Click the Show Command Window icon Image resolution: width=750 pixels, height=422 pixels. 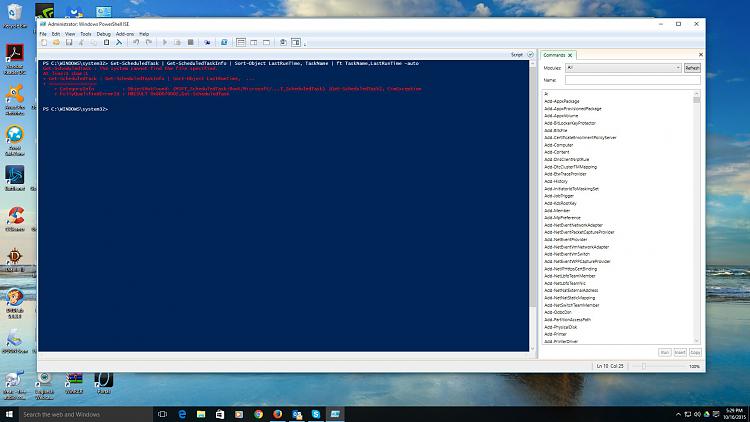[x=283, y=43]
